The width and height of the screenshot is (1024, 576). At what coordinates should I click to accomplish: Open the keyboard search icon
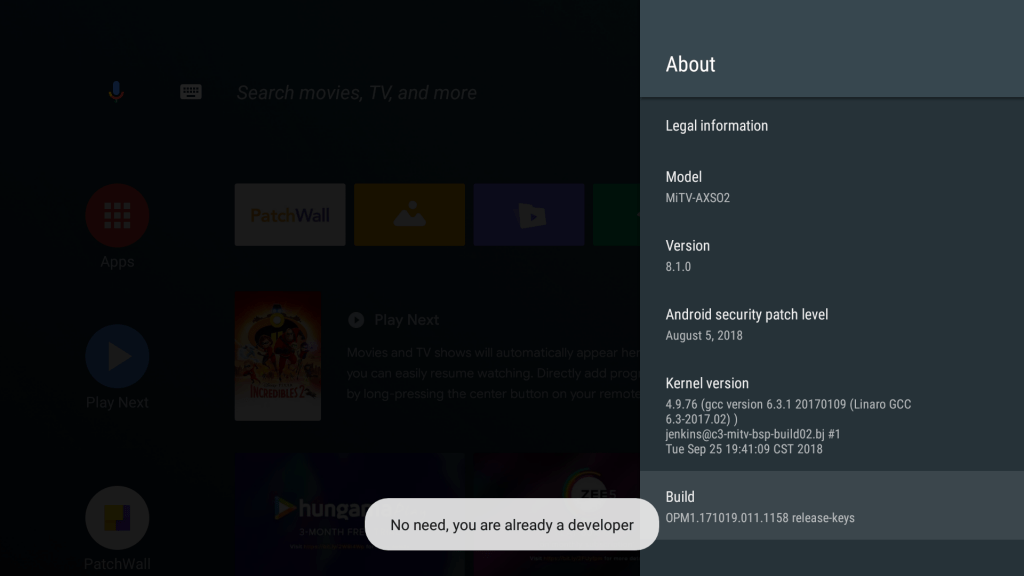[x=191, y=91]
